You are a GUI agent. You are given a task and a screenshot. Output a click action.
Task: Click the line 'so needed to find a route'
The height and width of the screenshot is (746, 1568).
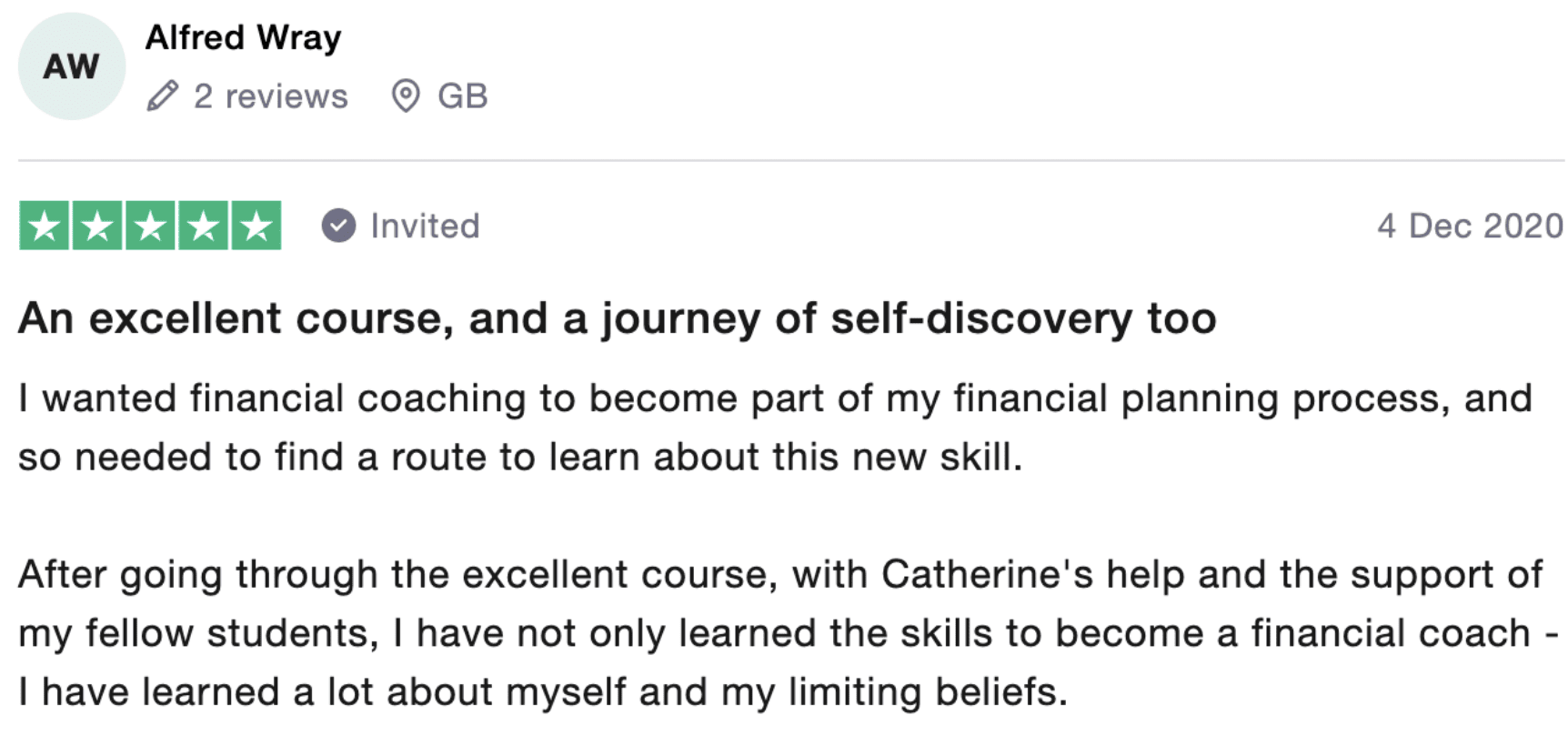tap(520, 457)
